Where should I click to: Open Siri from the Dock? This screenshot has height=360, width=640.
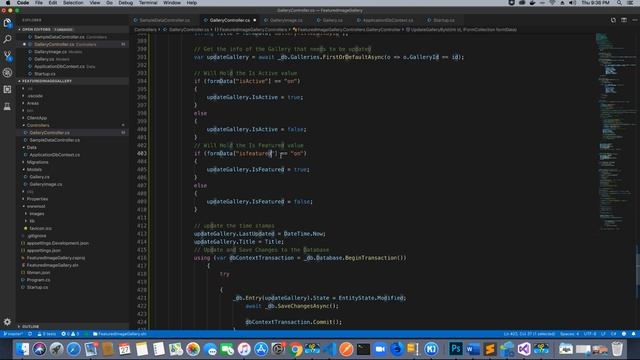click(x=40, y=349)
